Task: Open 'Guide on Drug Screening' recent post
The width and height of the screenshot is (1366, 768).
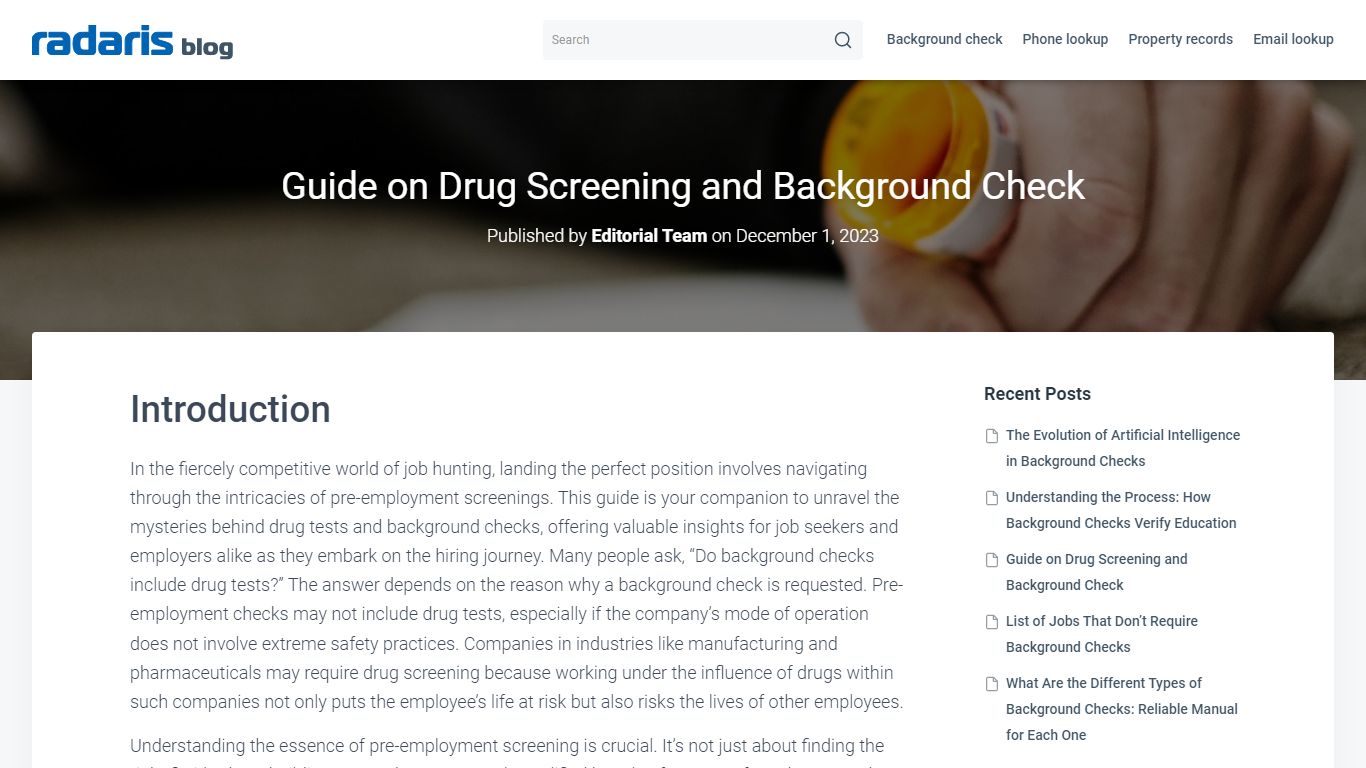Action: (1097, 572)
